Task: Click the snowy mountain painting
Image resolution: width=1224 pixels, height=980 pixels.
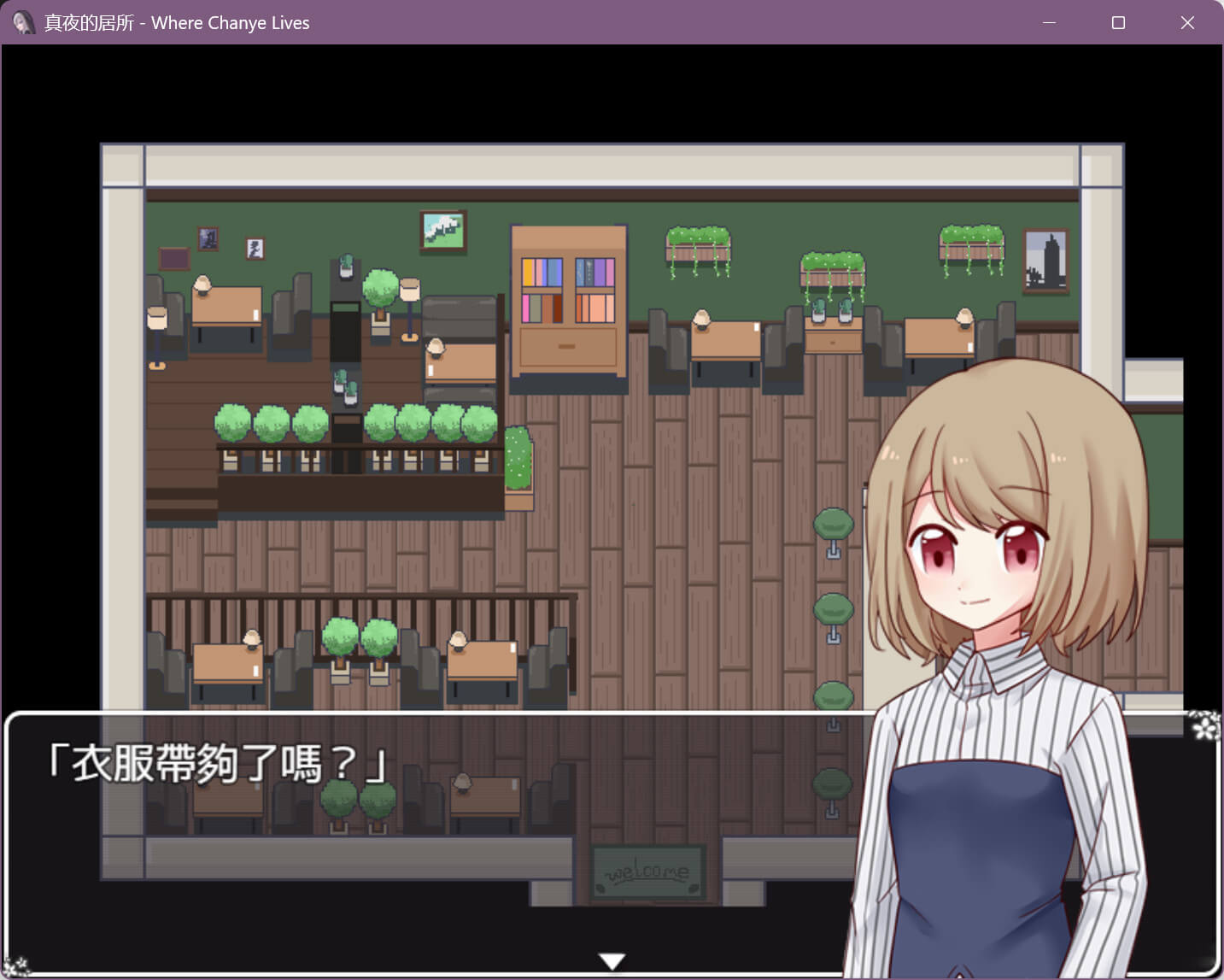Action: click(x=443, y=232)
